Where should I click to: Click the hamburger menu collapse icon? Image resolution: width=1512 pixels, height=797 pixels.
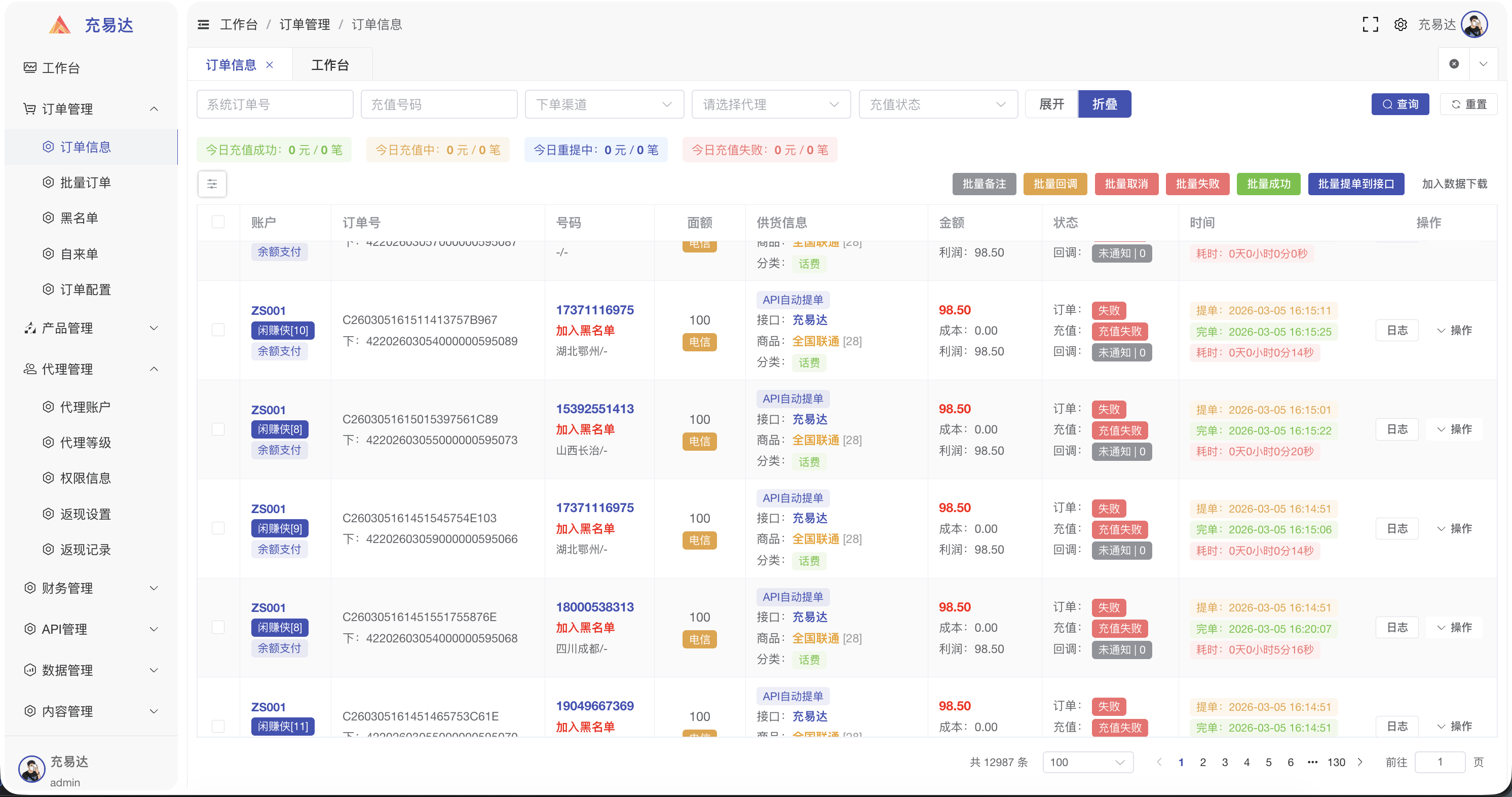[x=203, y=25]
